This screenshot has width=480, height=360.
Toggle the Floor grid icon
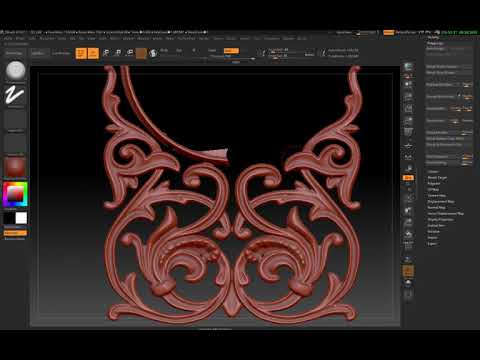pyautogui.click(x=408, y=145)
